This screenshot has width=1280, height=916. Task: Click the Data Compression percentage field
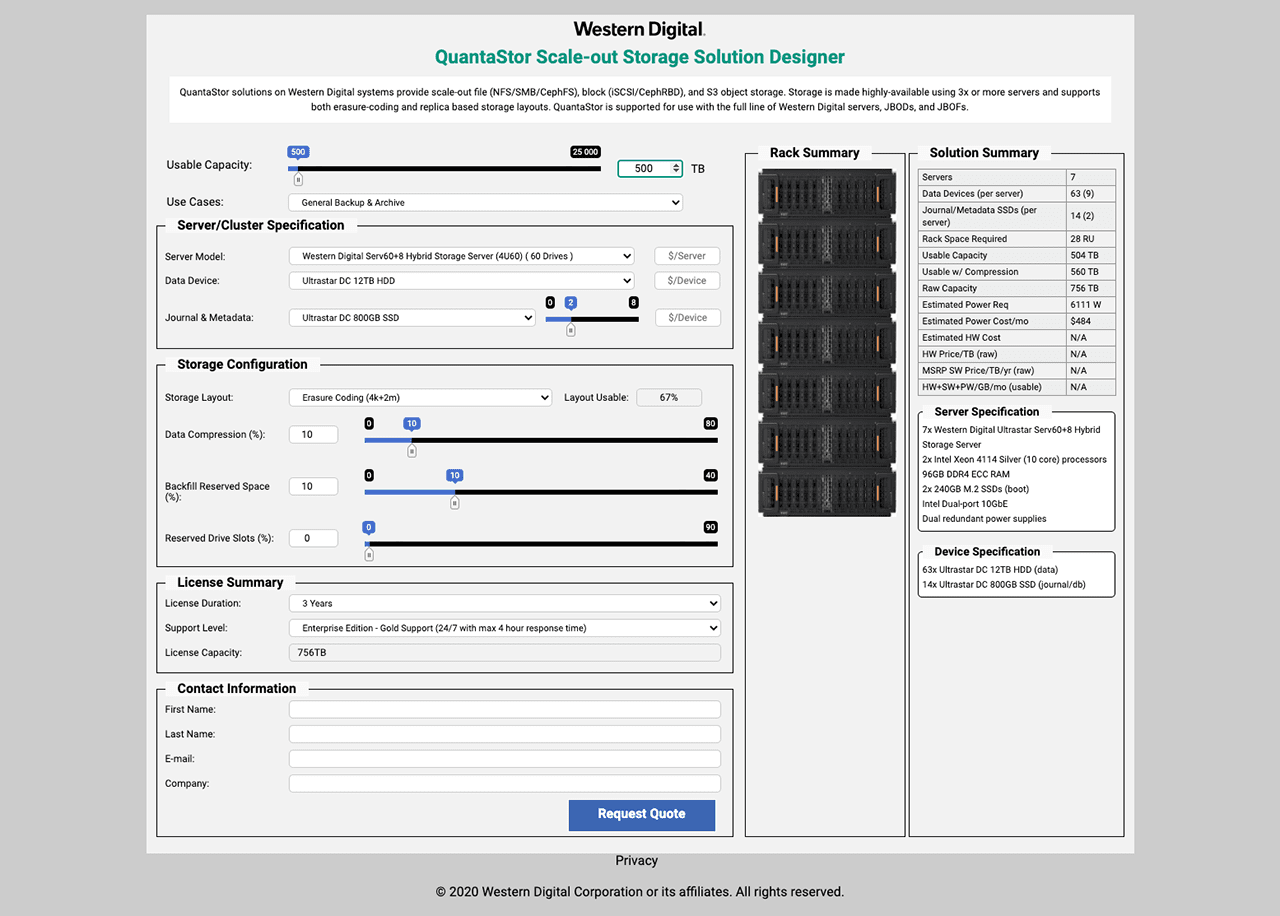[x=313, y=434]
